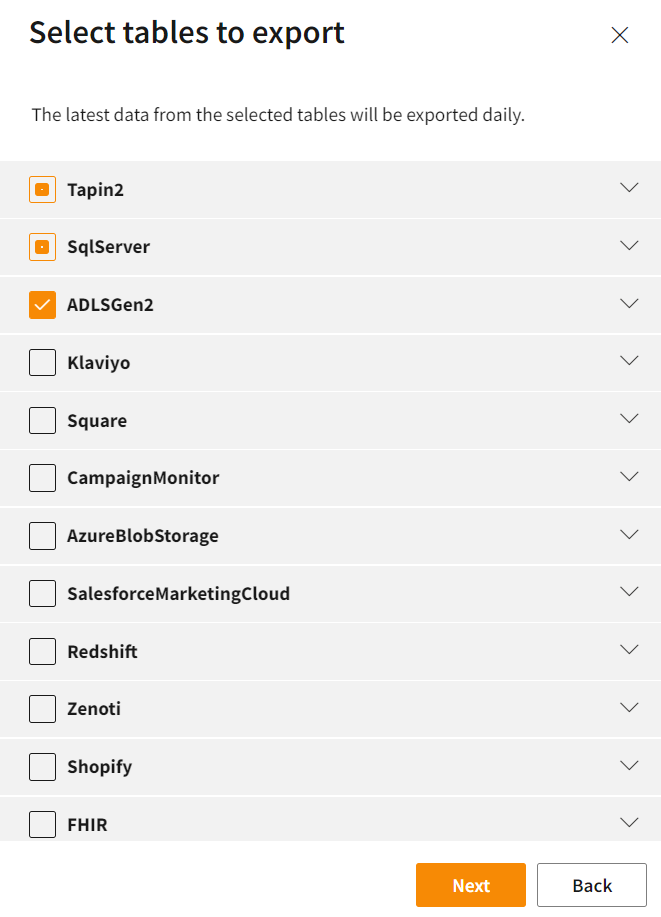Viewport: 661px width, 917px height.
Task: Expand the Tapin2 table list chevron
Action: 629,188
